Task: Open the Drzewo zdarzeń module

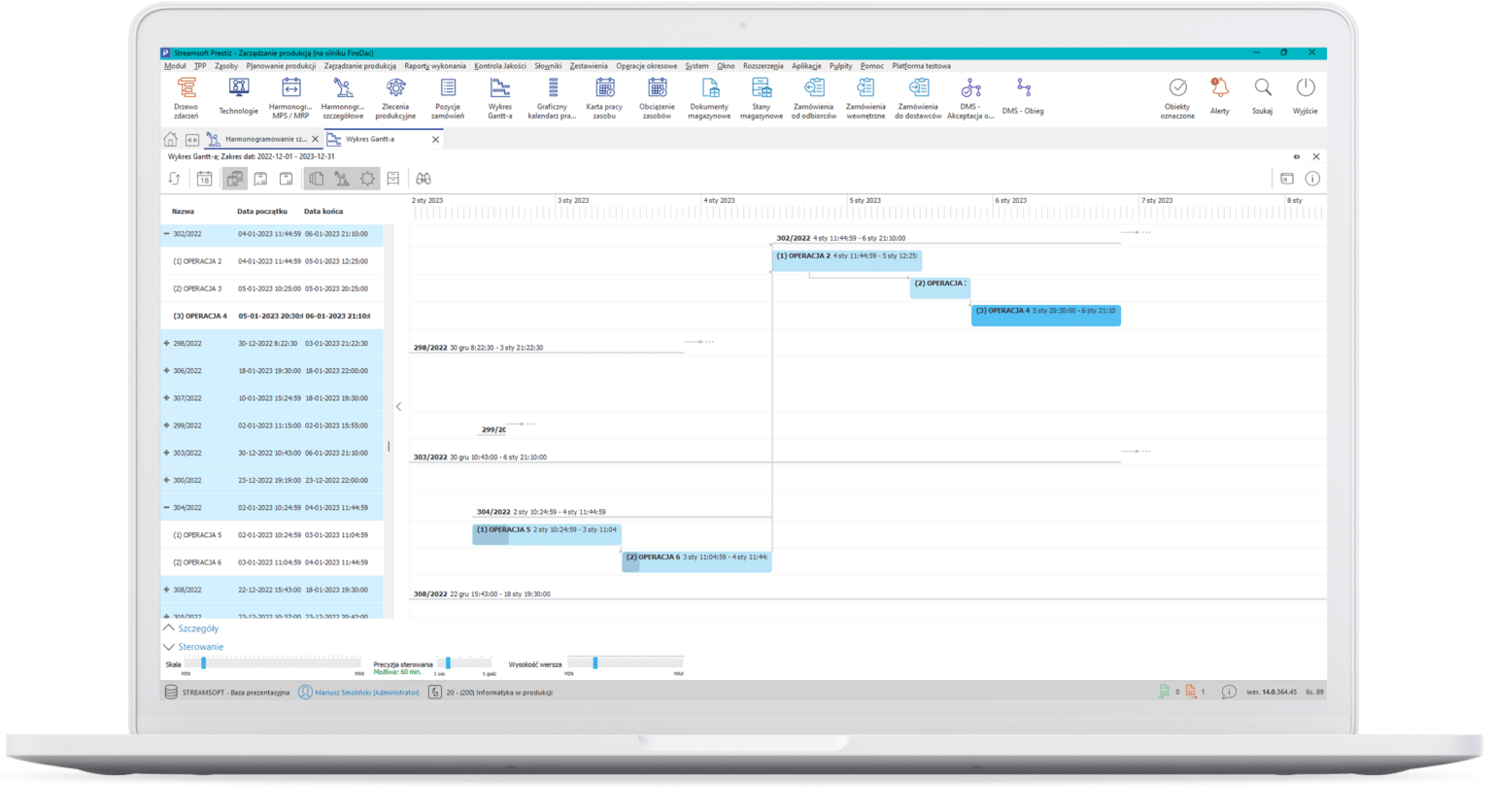Action: 186,96
